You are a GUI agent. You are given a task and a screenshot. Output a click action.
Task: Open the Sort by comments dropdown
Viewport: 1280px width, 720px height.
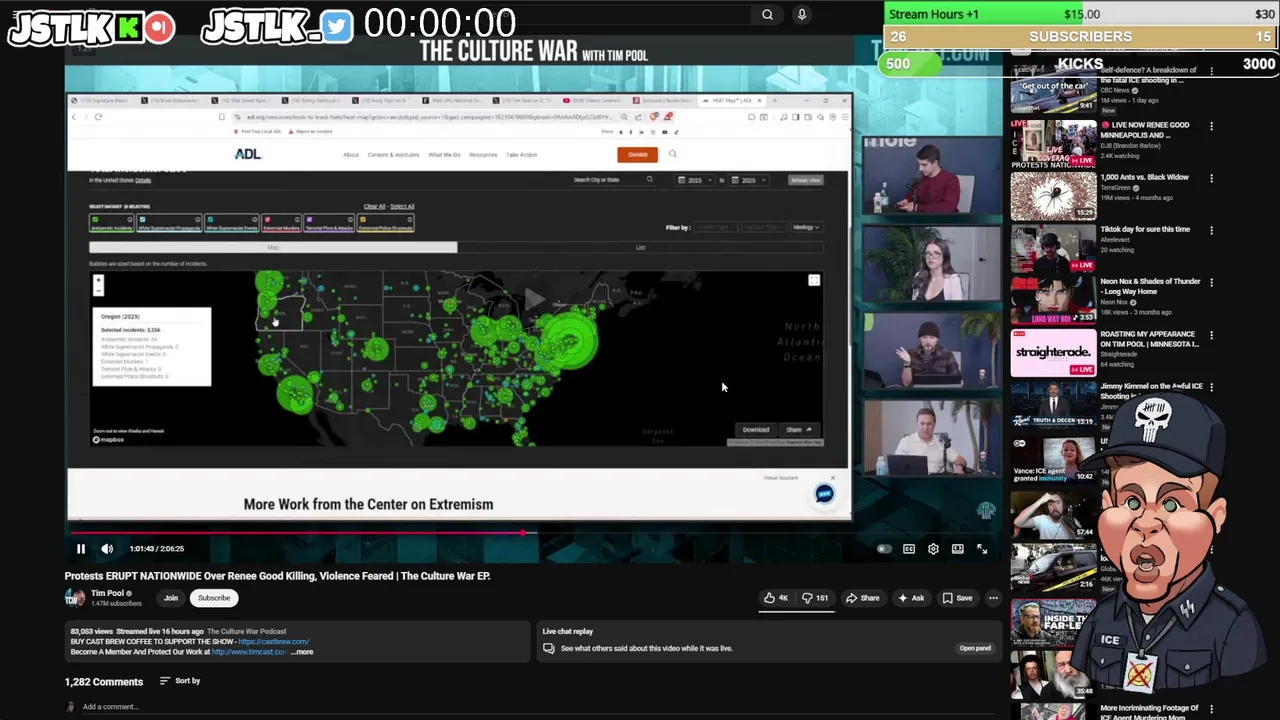click(180, 681)
